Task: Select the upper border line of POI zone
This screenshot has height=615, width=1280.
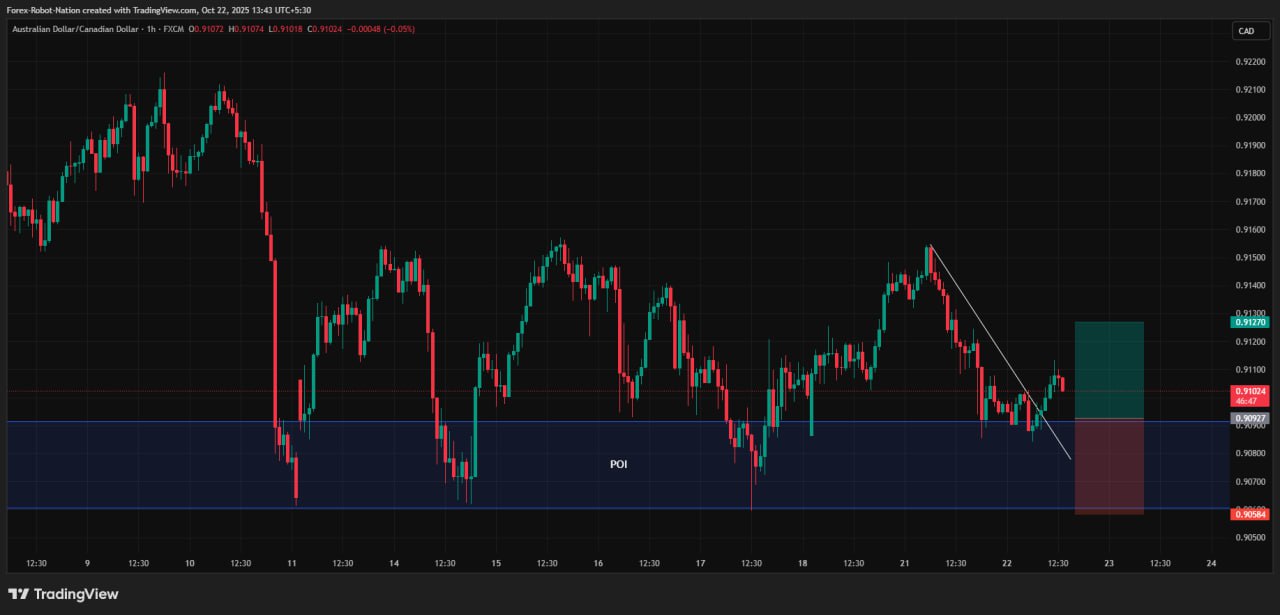Action: tap(500, 421)
